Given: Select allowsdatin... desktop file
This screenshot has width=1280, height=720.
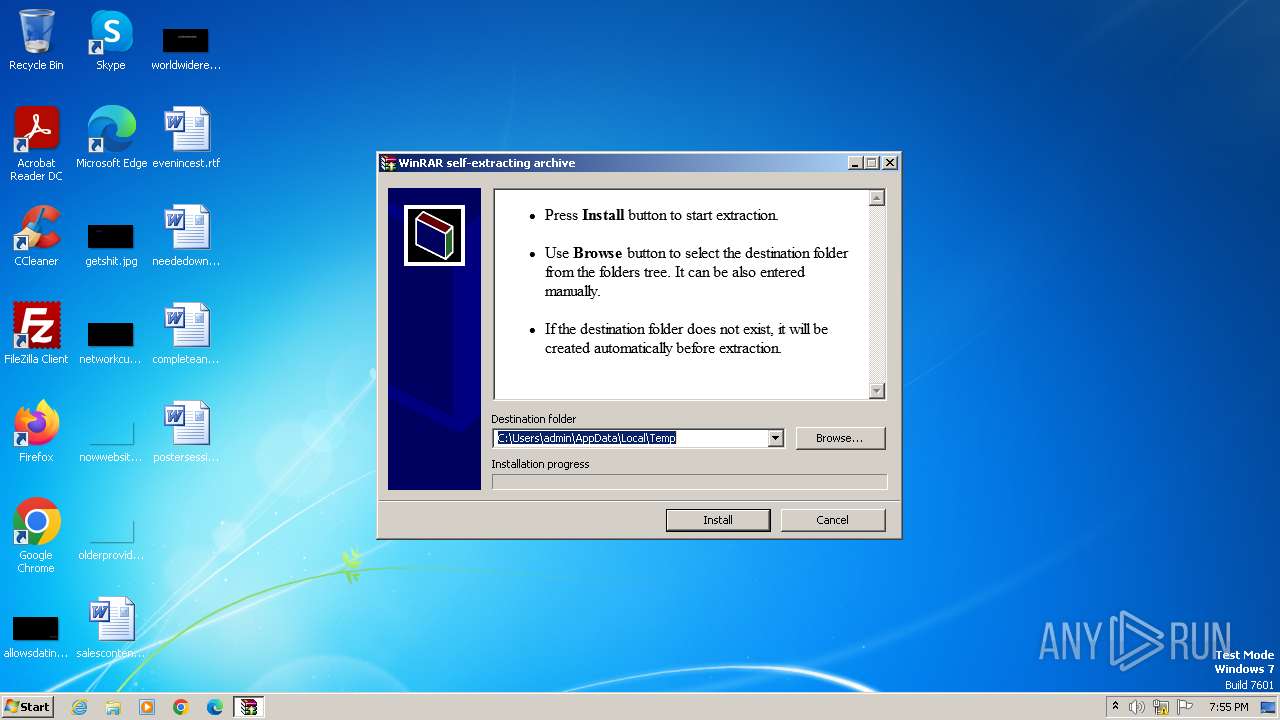Looking at the screenshot, I should 36,636.
